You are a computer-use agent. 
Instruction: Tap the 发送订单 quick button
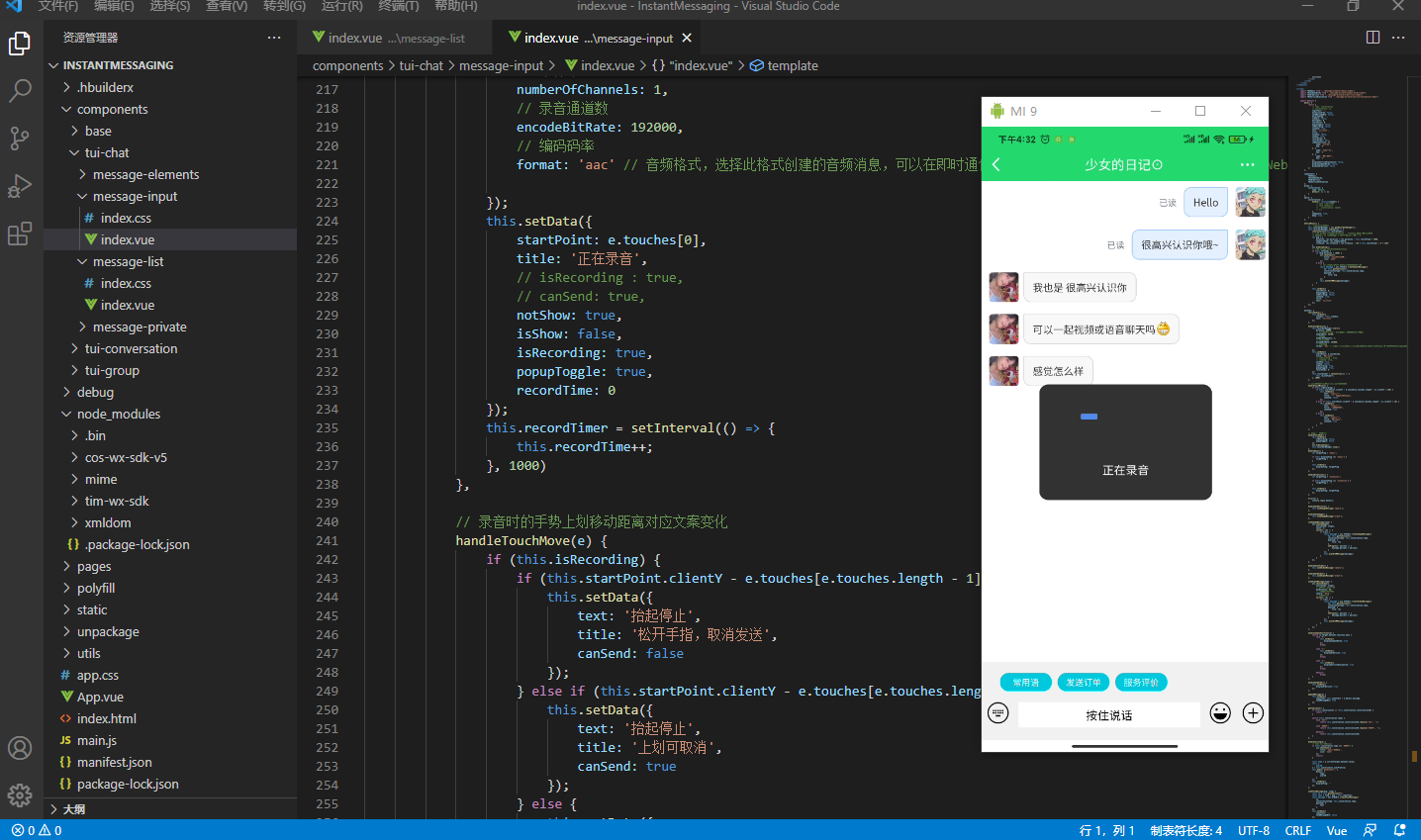[1084, 682]
